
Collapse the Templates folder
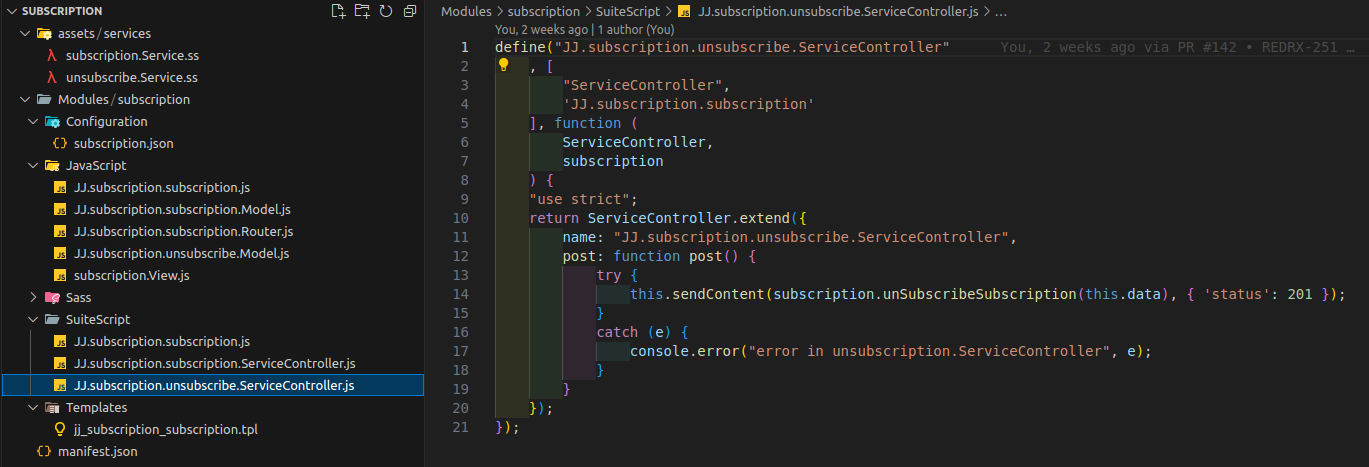pyautogui.click(x=33, y=407)
